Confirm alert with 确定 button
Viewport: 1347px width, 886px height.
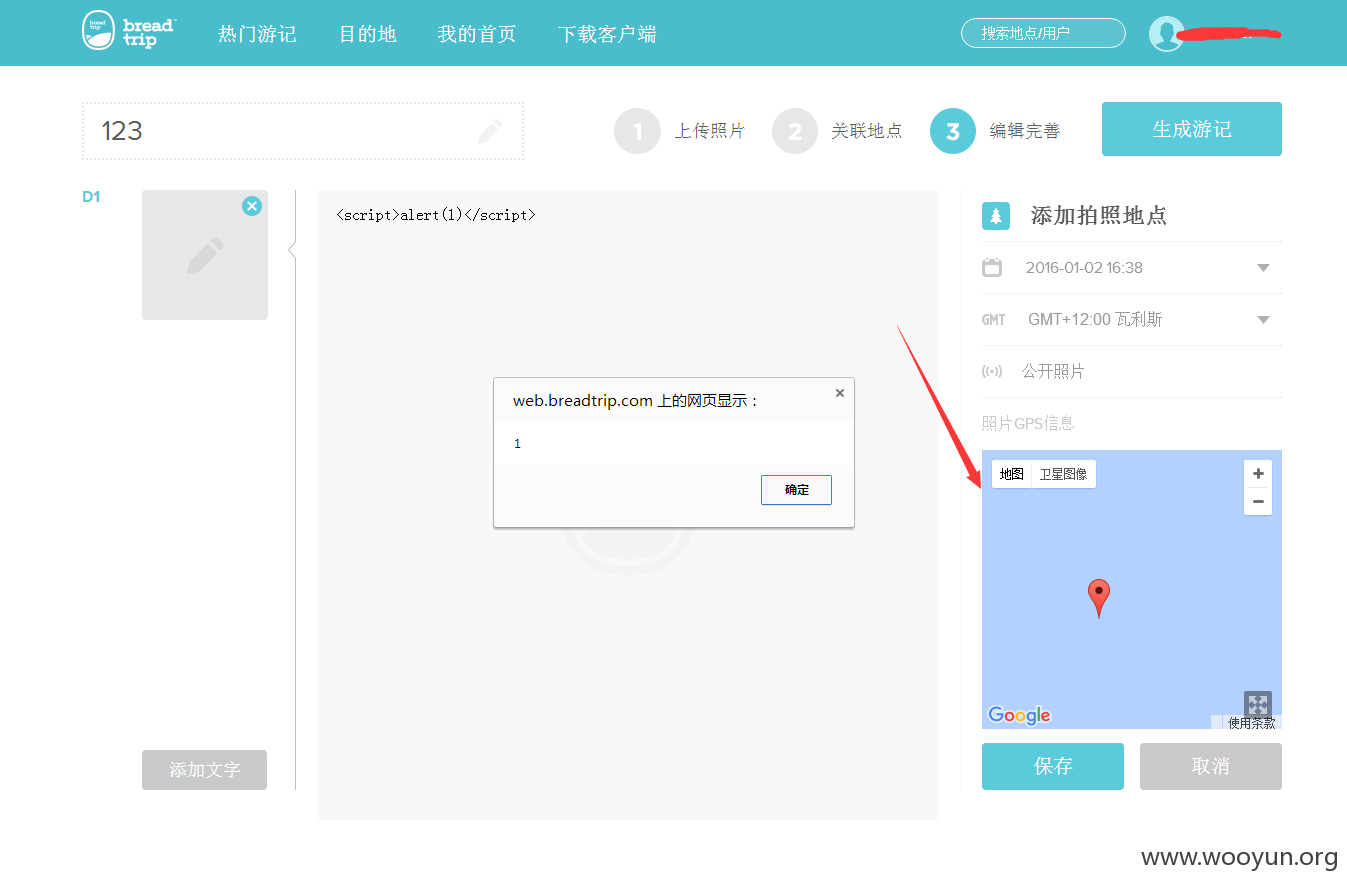tap(796, 490)
